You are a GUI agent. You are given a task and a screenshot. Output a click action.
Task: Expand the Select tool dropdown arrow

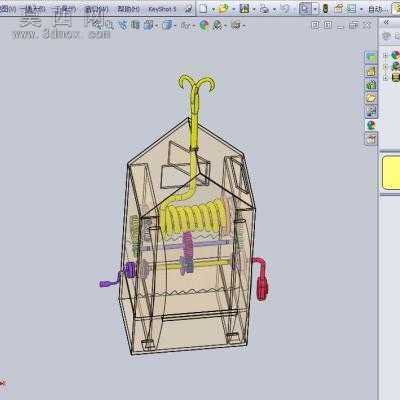(x=315, y=9)
